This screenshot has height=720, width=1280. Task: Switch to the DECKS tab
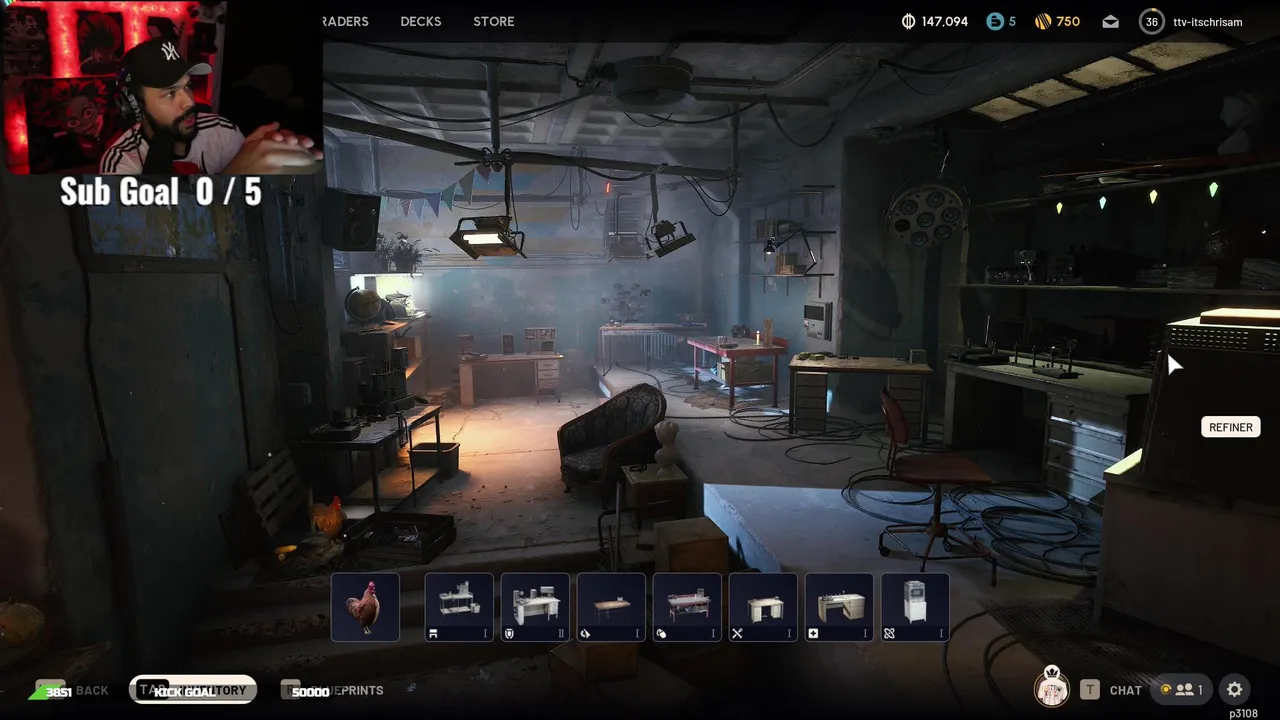click(421, 21)
